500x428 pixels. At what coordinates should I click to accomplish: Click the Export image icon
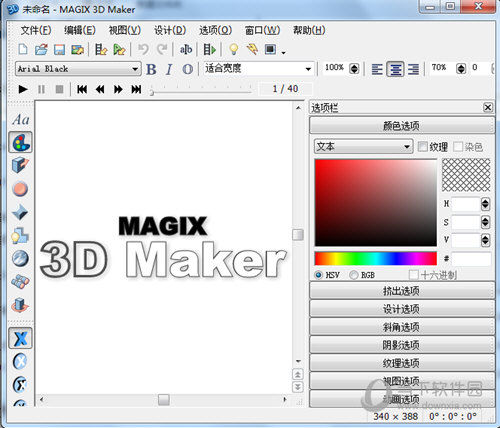77,50
